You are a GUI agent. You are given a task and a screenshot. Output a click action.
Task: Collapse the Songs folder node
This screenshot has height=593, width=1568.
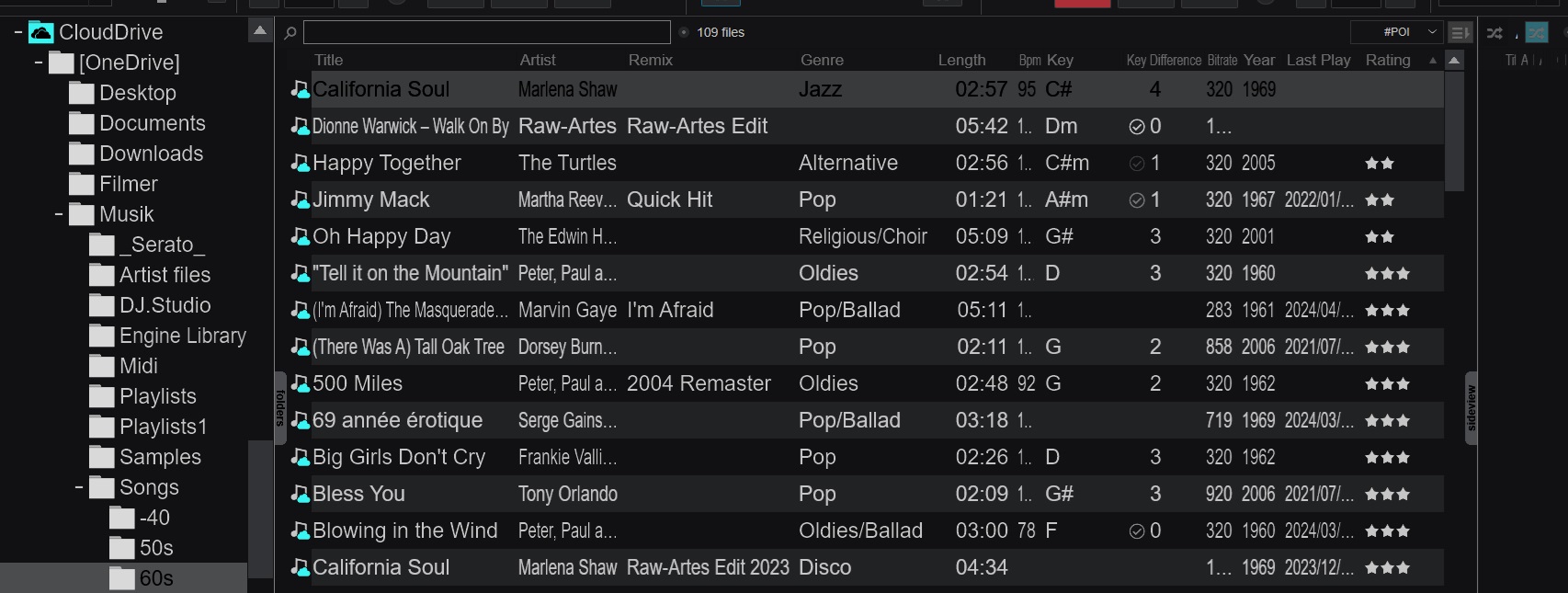click(x=78, y=488)
